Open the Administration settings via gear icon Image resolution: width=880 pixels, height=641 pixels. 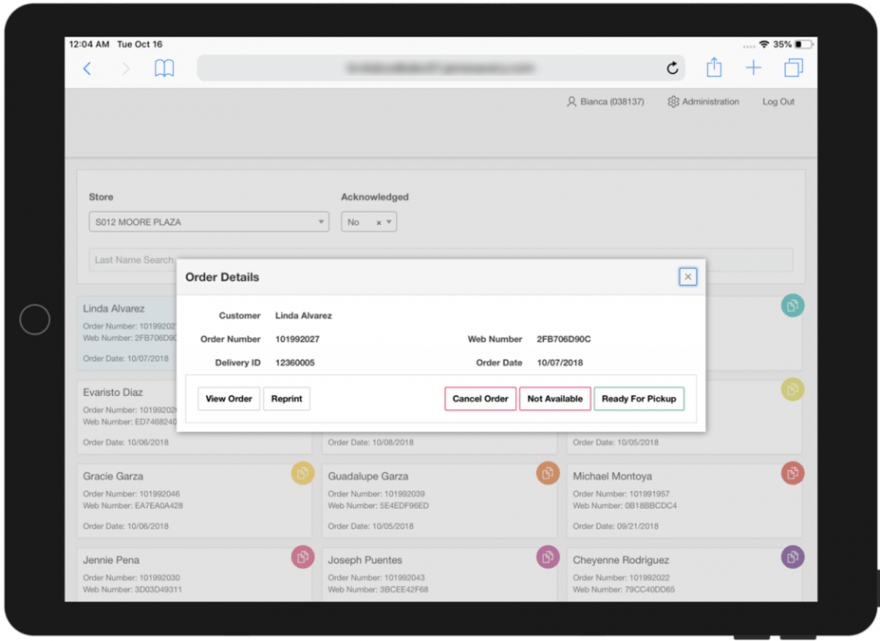[x=673, y=101]
